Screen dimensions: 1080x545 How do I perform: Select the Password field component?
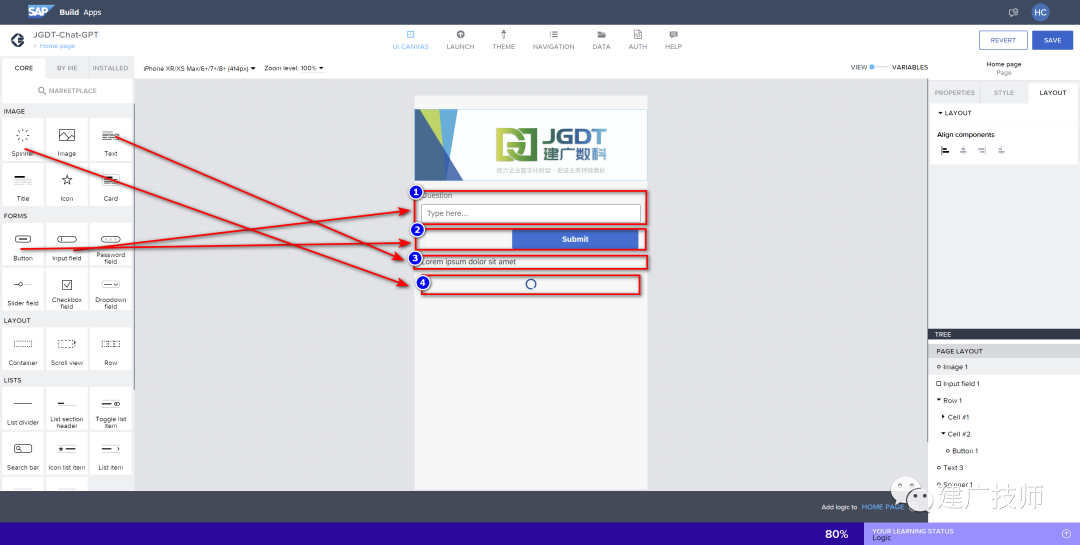coord(111,245)
